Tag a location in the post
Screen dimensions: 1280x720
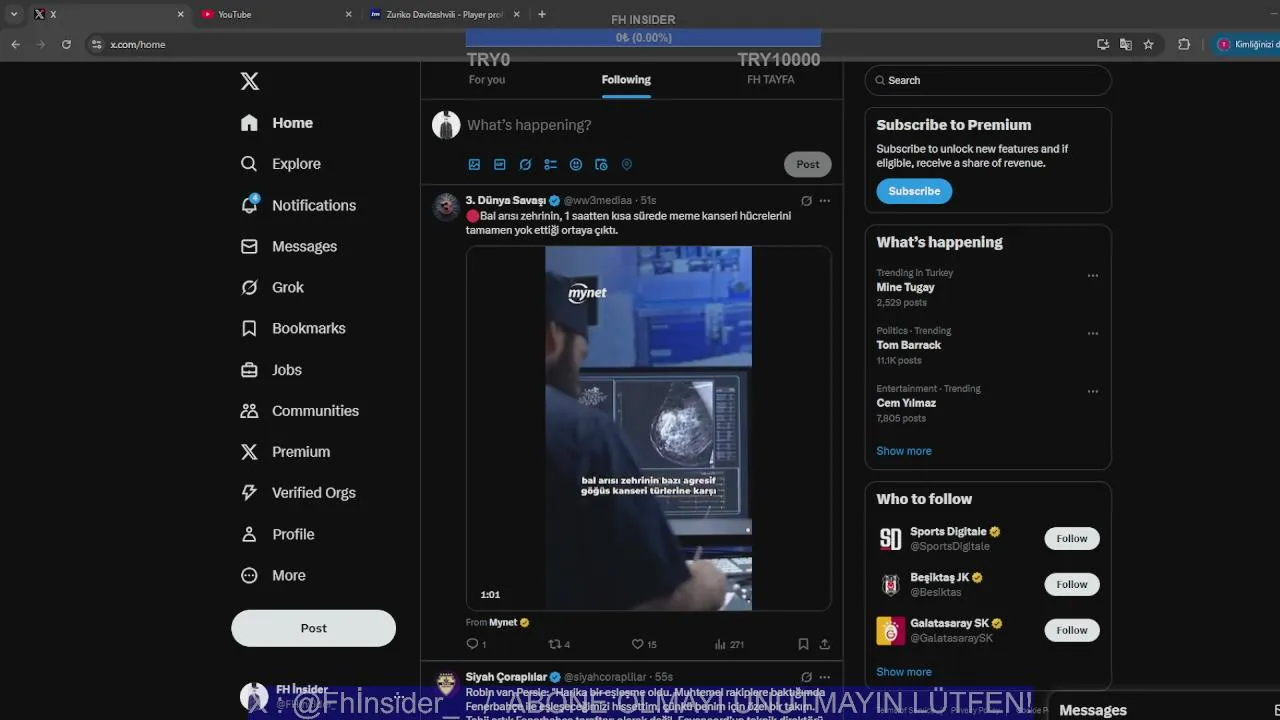[627, 165]
